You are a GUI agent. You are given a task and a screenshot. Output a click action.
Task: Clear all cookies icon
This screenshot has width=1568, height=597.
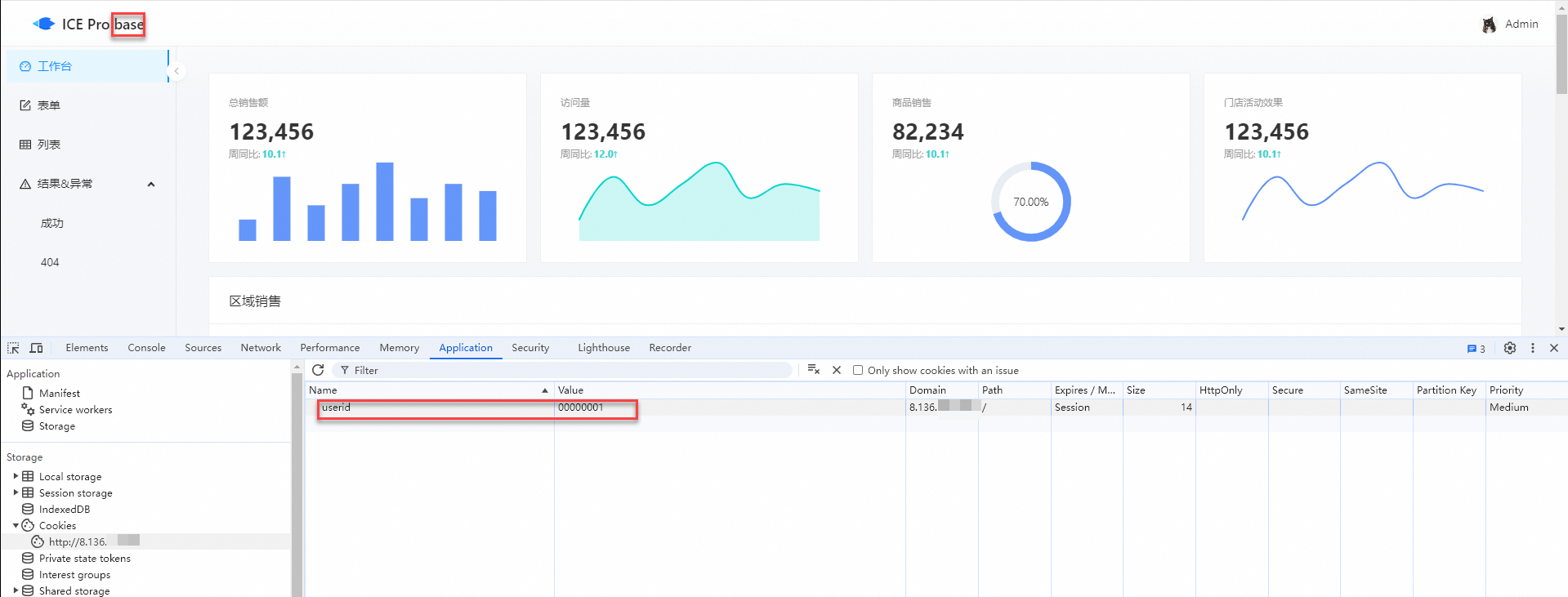[814, 370]
